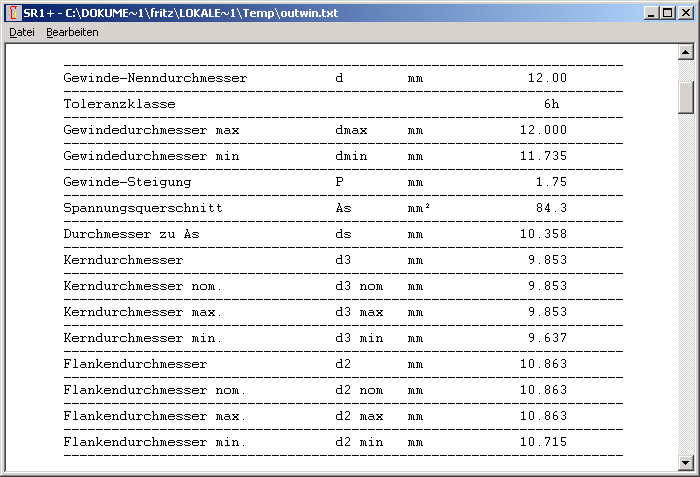Minimize the SR1+ window
This screenshot has height=477, width=700.
(x=651, y=12)
